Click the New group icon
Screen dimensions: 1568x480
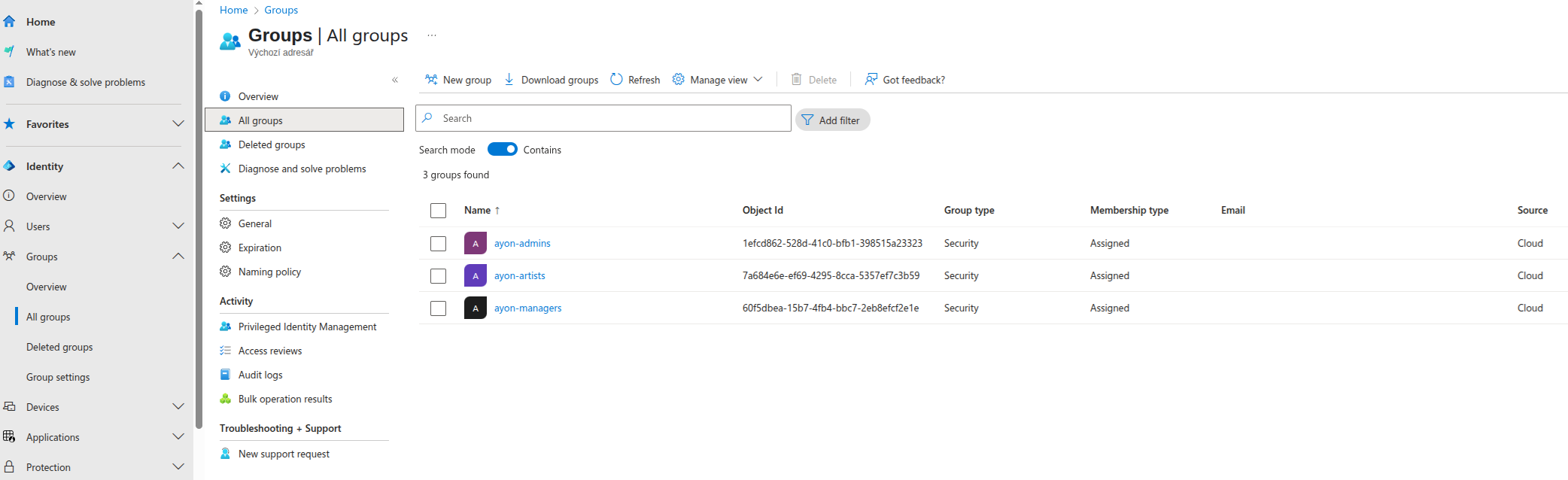(x=431, y=80)
